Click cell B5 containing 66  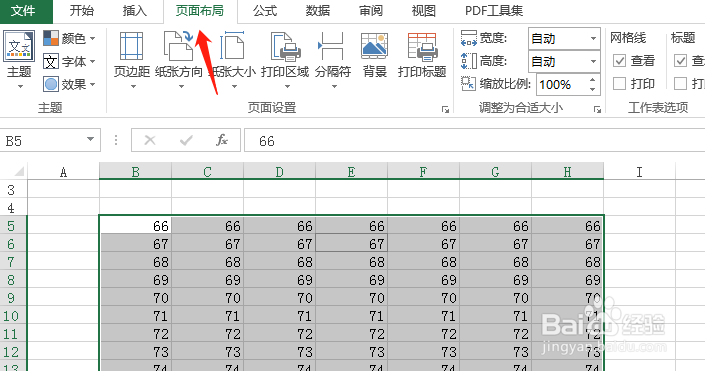tap(135, 226)
